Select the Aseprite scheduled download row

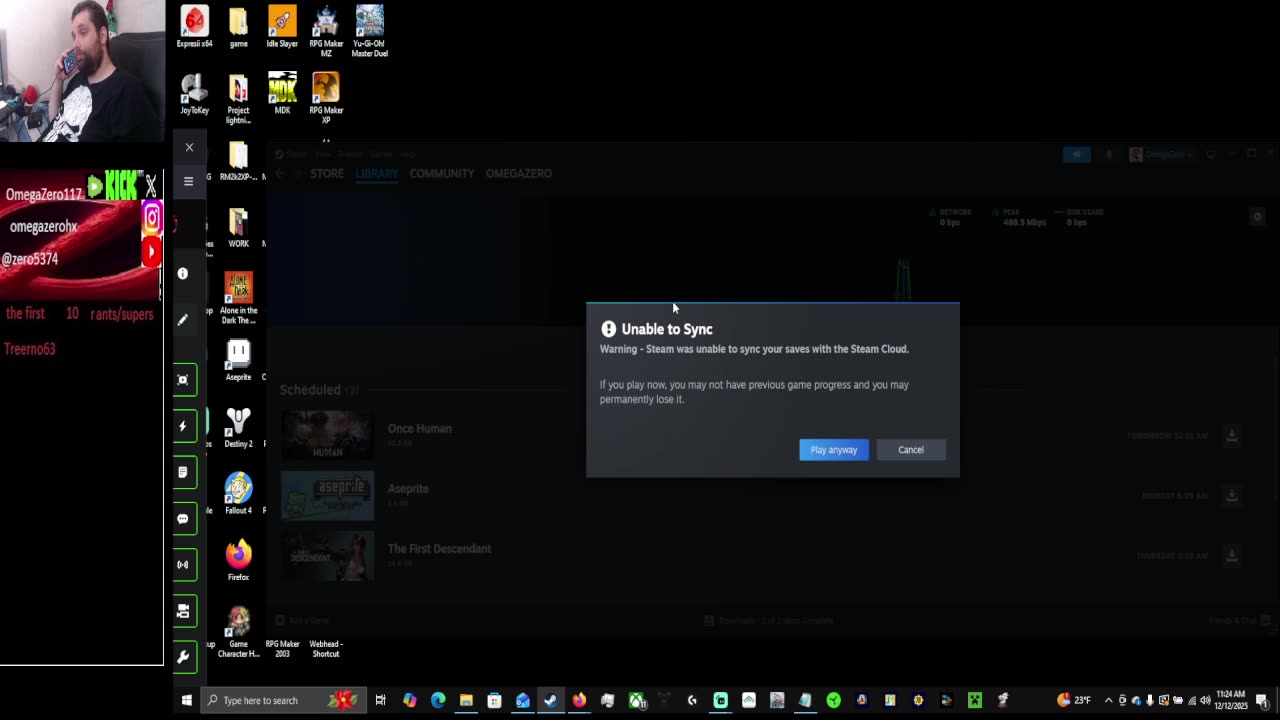[x=760, y=496]
